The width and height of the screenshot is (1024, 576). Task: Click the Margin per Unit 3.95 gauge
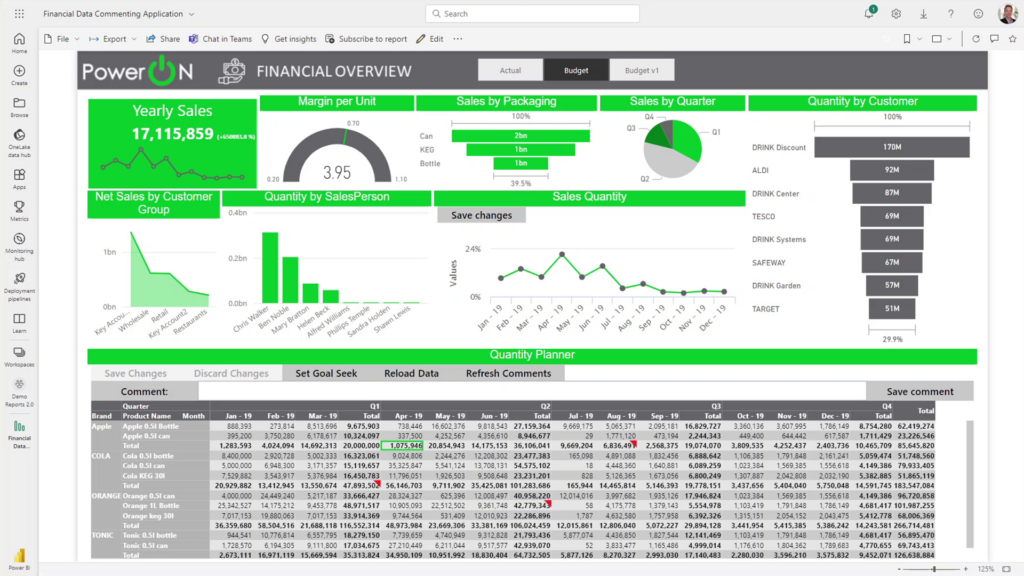(x=337, y=157)
